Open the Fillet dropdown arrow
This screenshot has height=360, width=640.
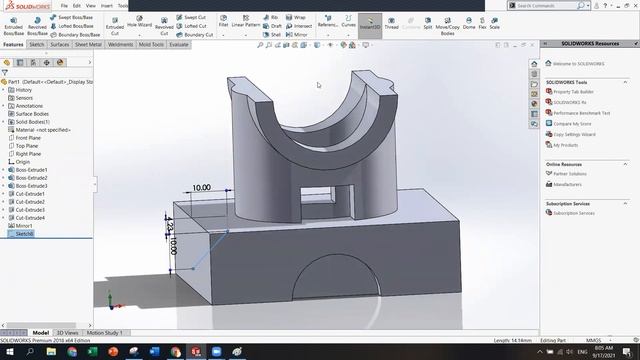click(x=223, y=36)
